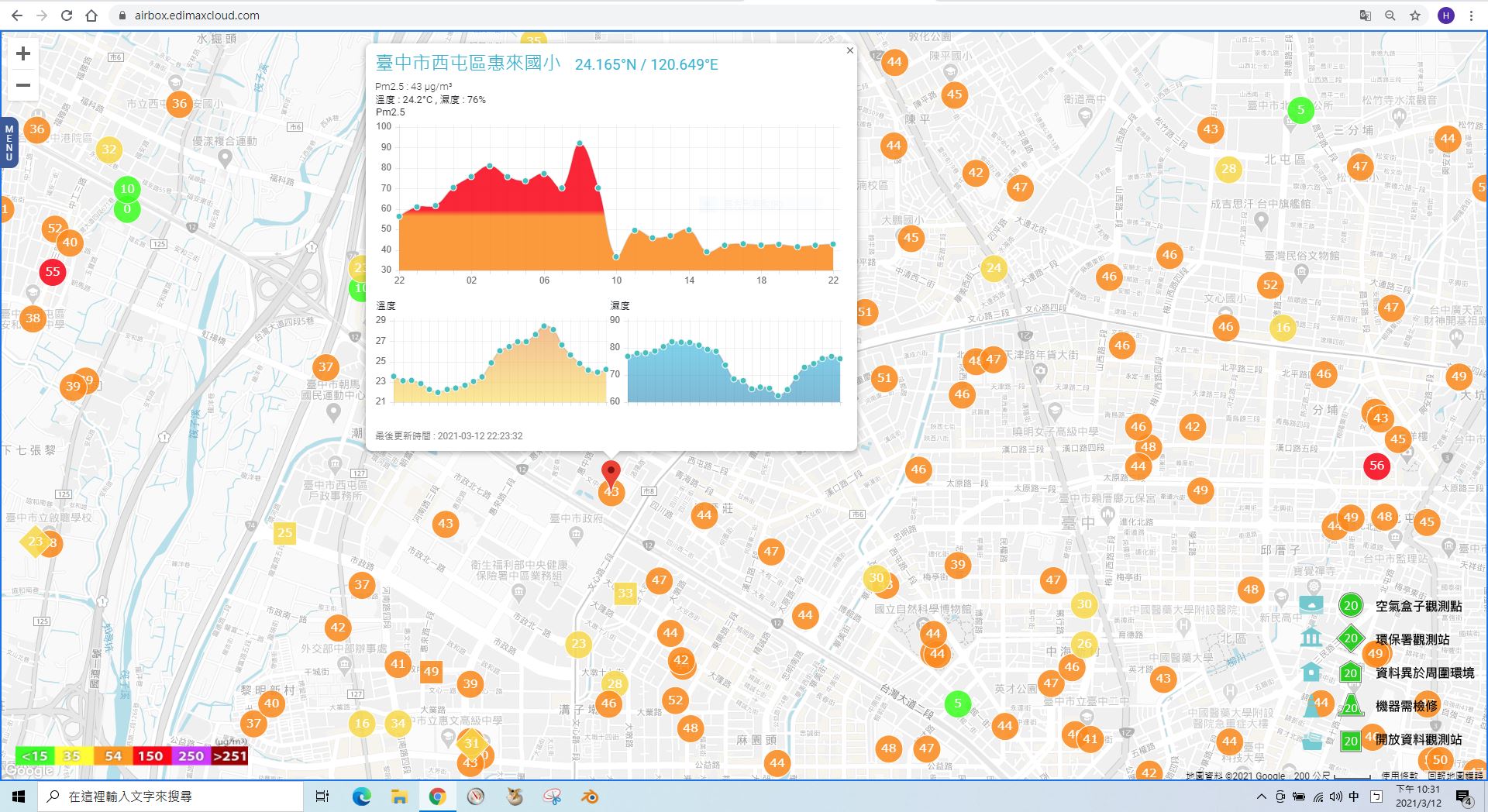Click the 54 orange color scale swatch
This screenshot has height=812, width=1488.
pos(113,756)
